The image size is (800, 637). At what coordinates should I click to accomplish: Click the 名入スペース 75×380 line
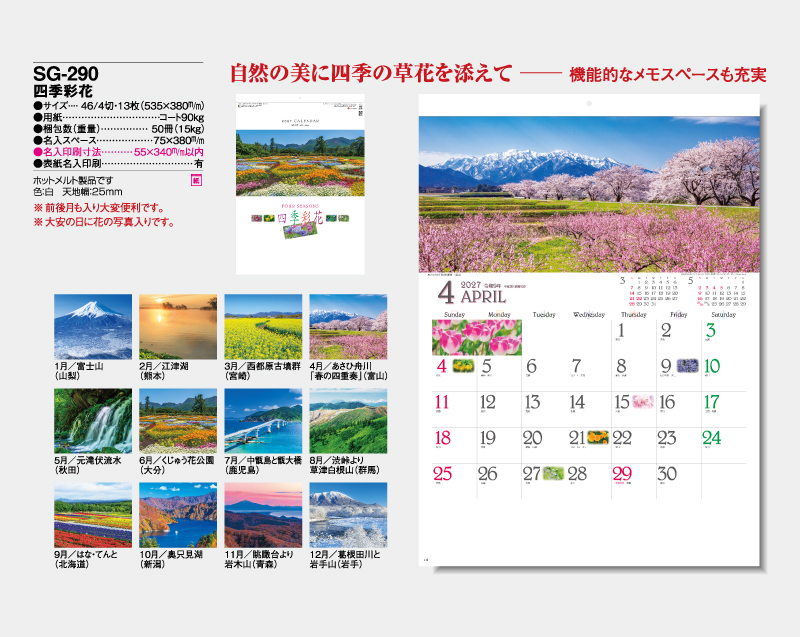118,140
